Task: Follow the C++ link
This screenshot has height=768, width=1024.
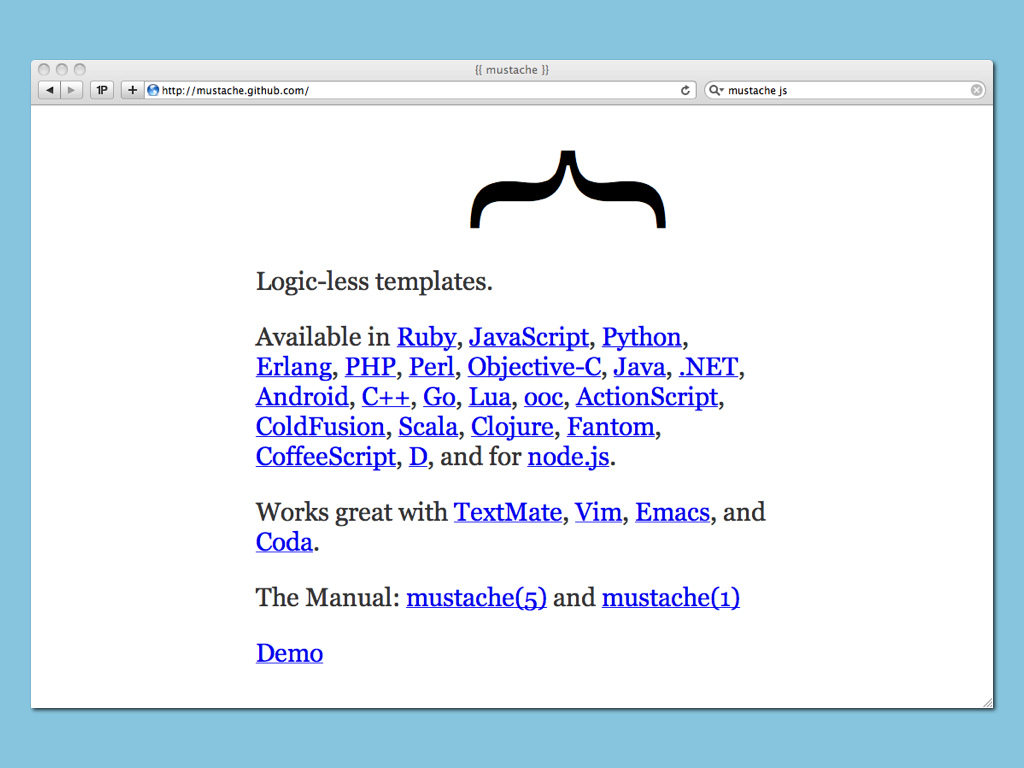Action: (x=386, y=397)
